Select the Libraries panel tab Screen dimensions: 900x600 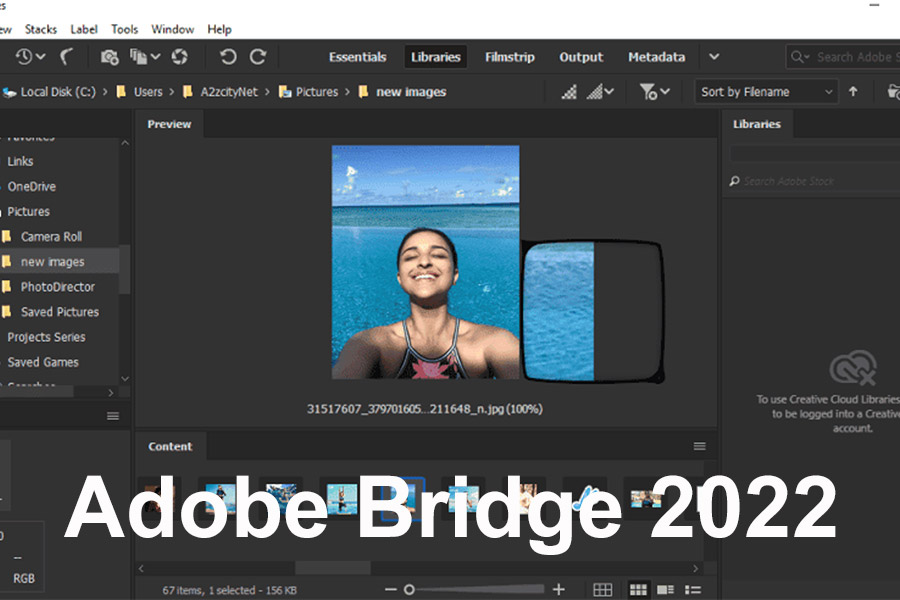tap(757, 124)
